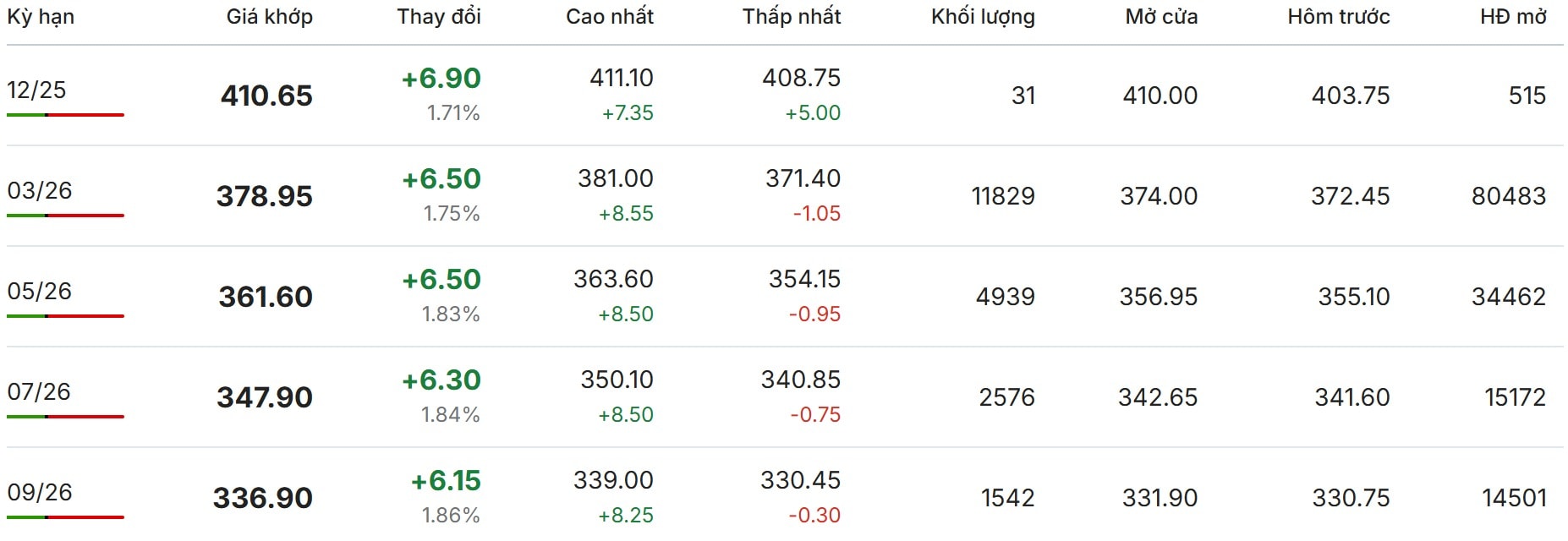Click the Thay đổi column header
This screenshot has width=1568, height=541.
point(439,17)
